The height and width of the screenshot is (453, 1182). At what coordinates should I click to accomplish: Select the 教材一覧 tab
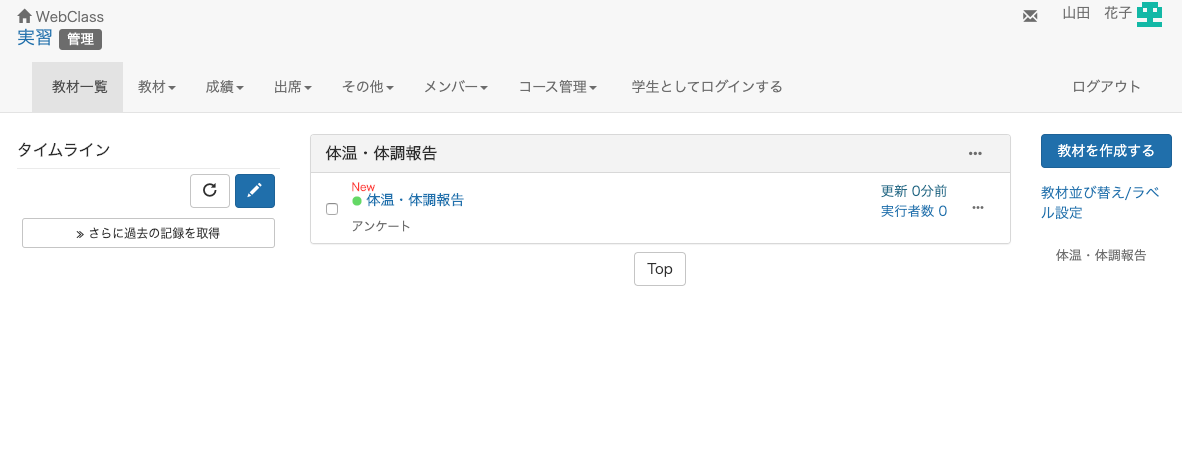pyautogui.click(x=80, y=87)
